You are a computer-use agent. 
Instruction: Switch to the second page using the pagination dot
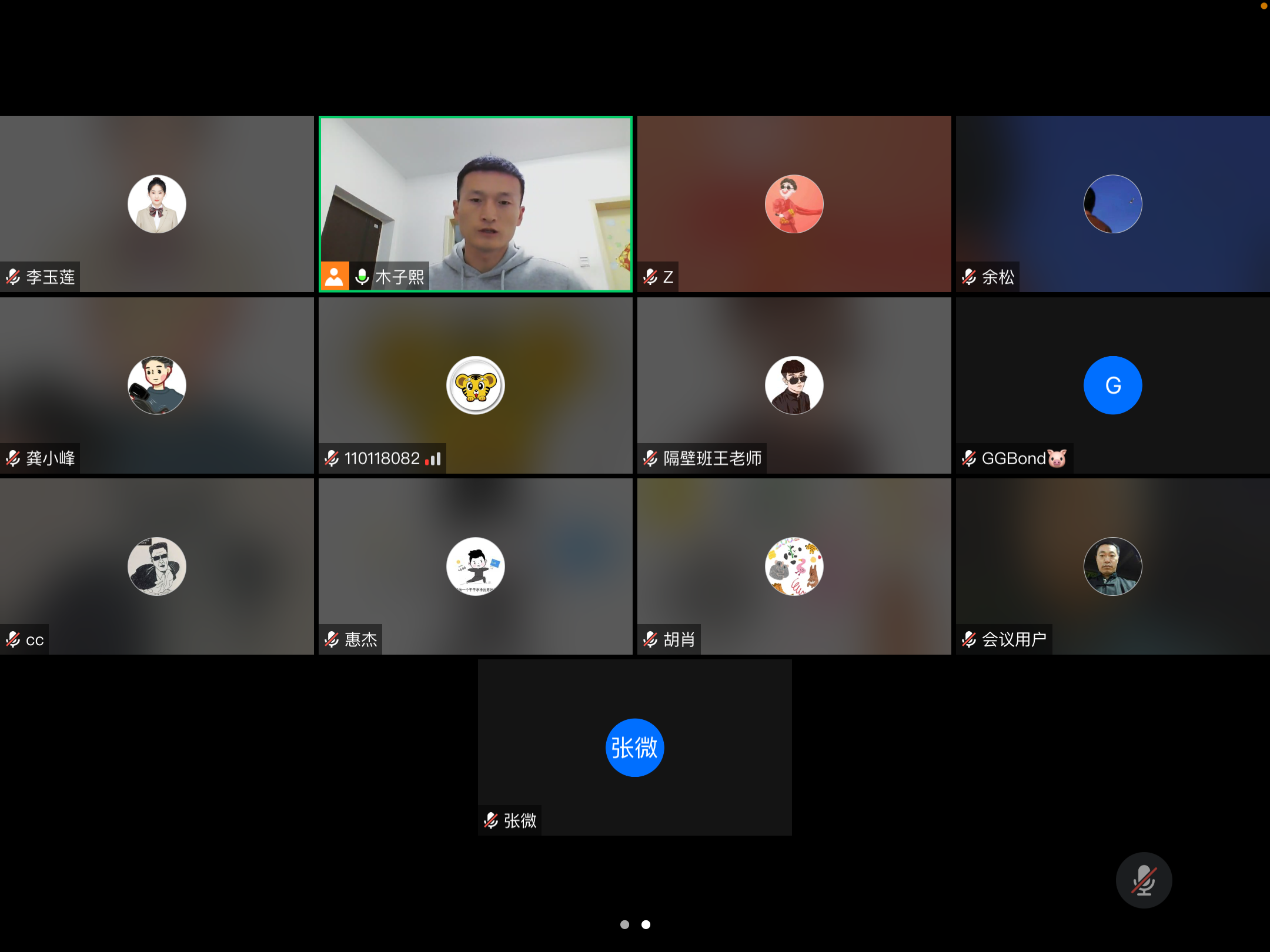645,924
